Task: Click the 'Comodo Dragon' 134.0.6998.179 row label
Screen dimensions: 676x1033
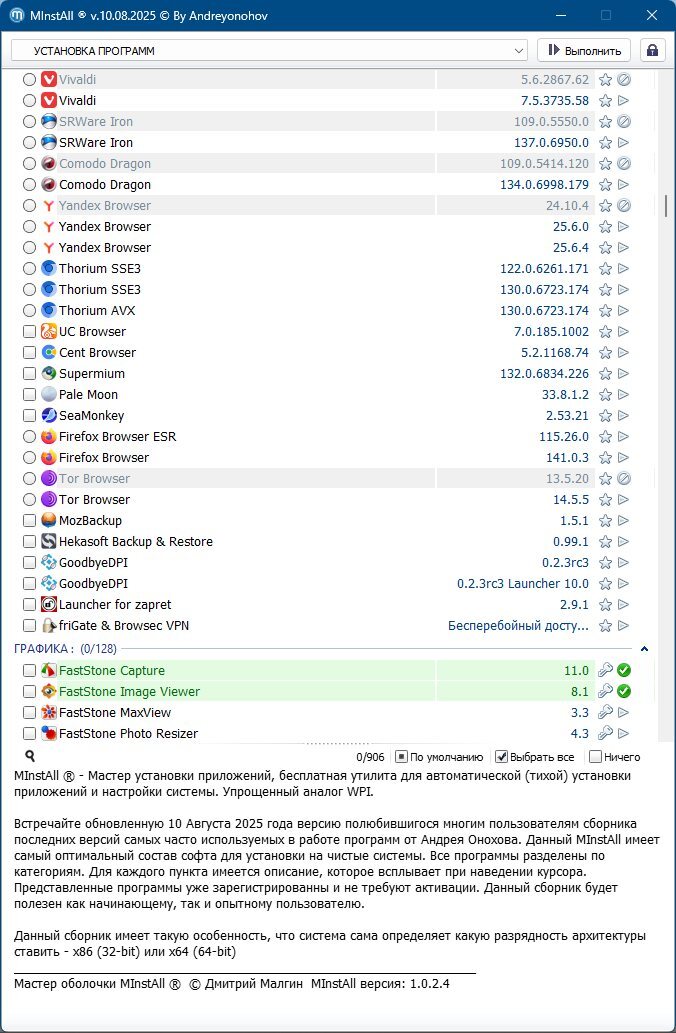Action: pos(105,184)
